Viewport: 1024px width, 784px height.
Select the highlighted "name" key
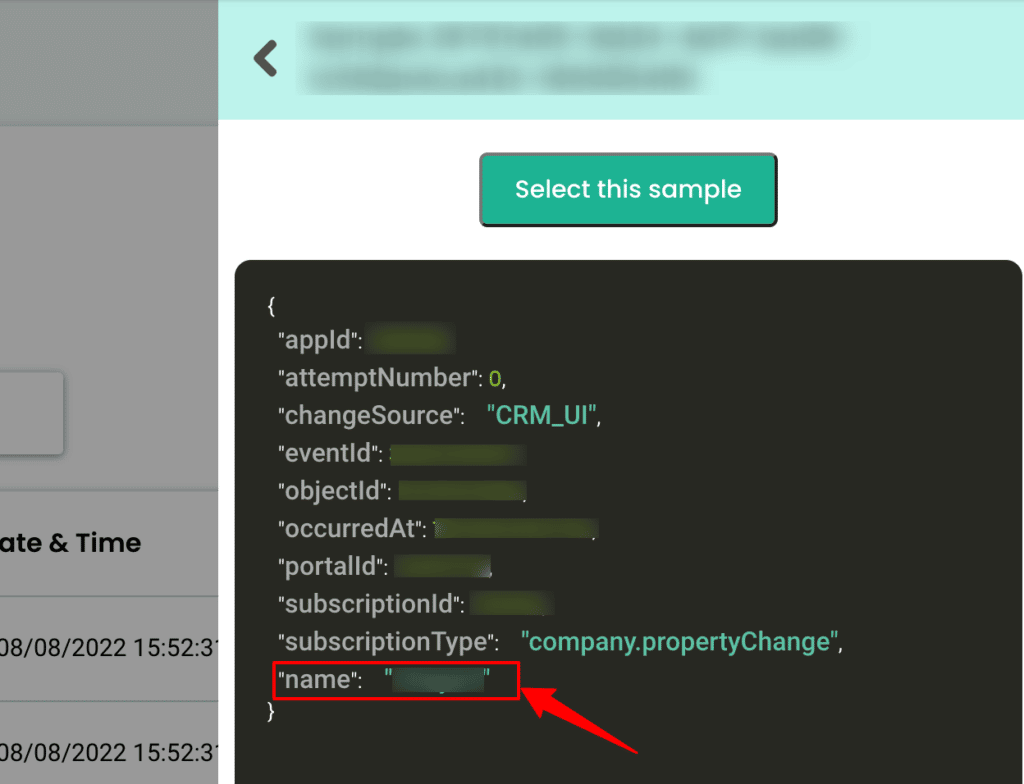coord(319,680)
